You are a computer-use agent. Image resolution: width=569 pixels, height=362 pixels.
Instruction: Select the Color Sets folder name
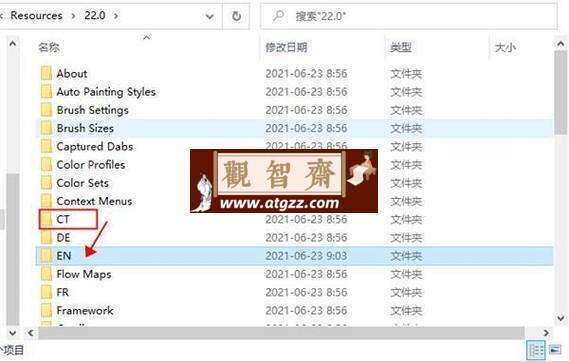83,182
